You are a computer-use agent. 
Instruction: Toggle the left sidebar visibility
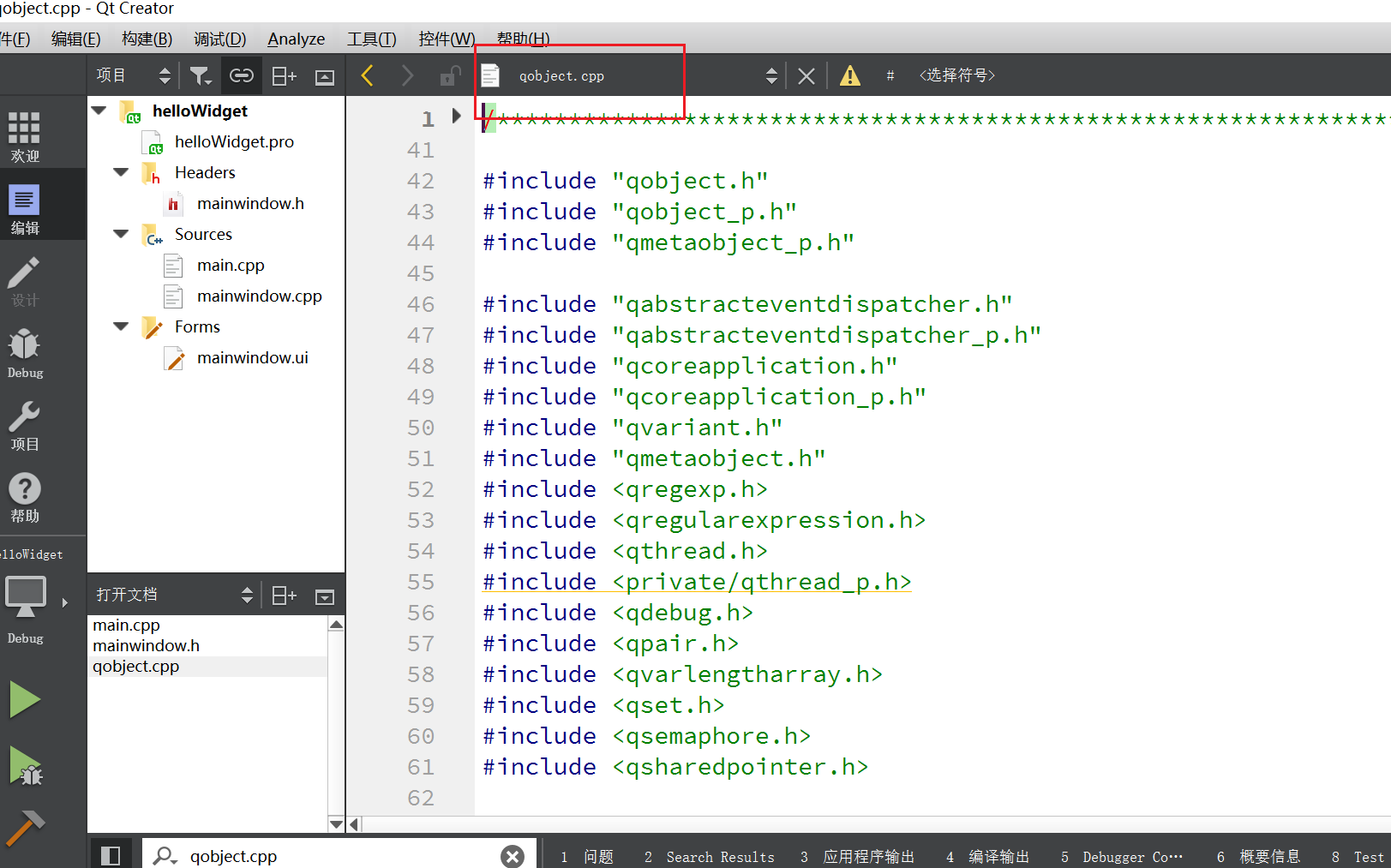pyautogui.click(x=111, y=855)
